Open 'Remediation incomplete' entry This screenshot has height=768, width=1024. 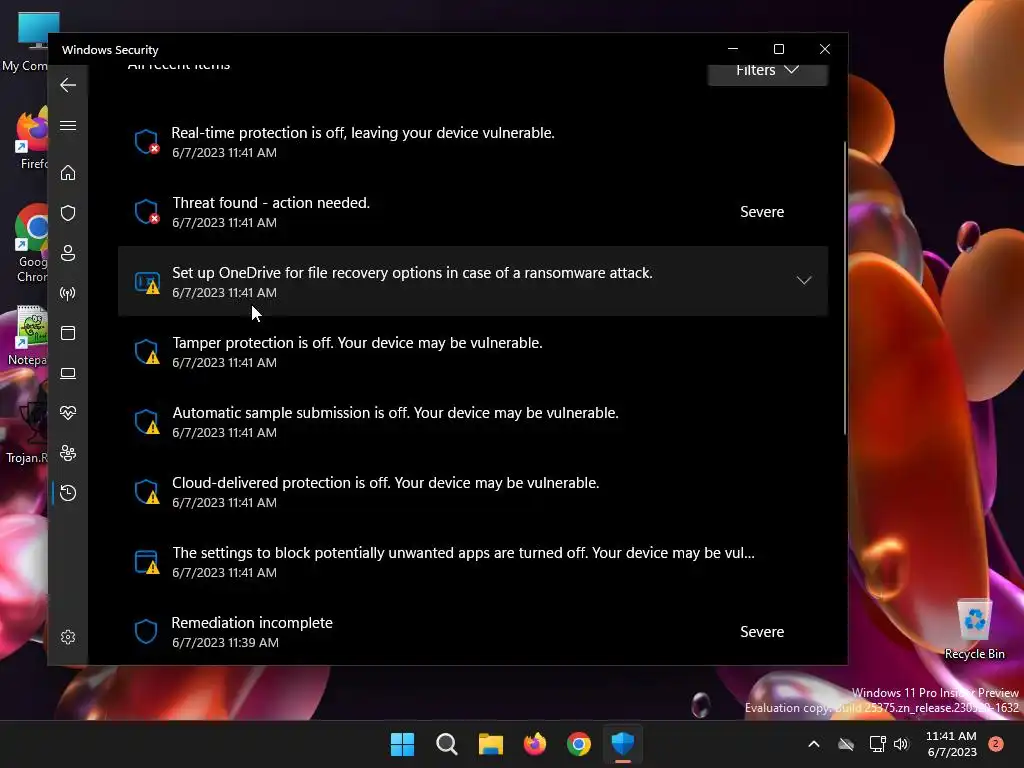click(x=473, y=632)
